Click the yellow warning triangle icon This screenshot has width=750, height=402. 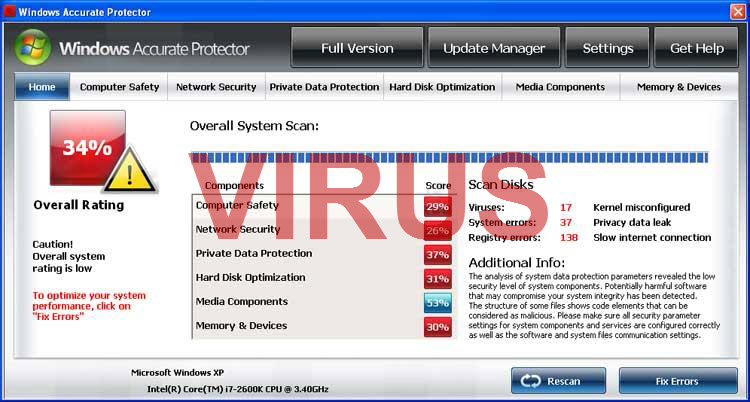130,172
